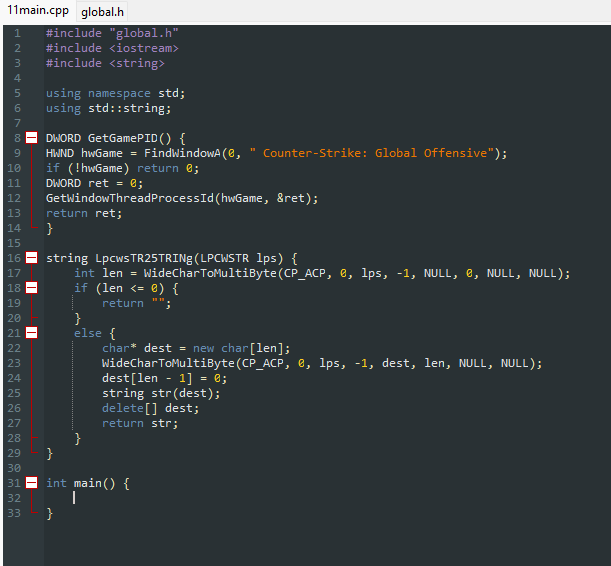The image size is (611, 566).
Task: Click the Counter-Strike: Global Offensive string
Action: [x=372, y=153]
